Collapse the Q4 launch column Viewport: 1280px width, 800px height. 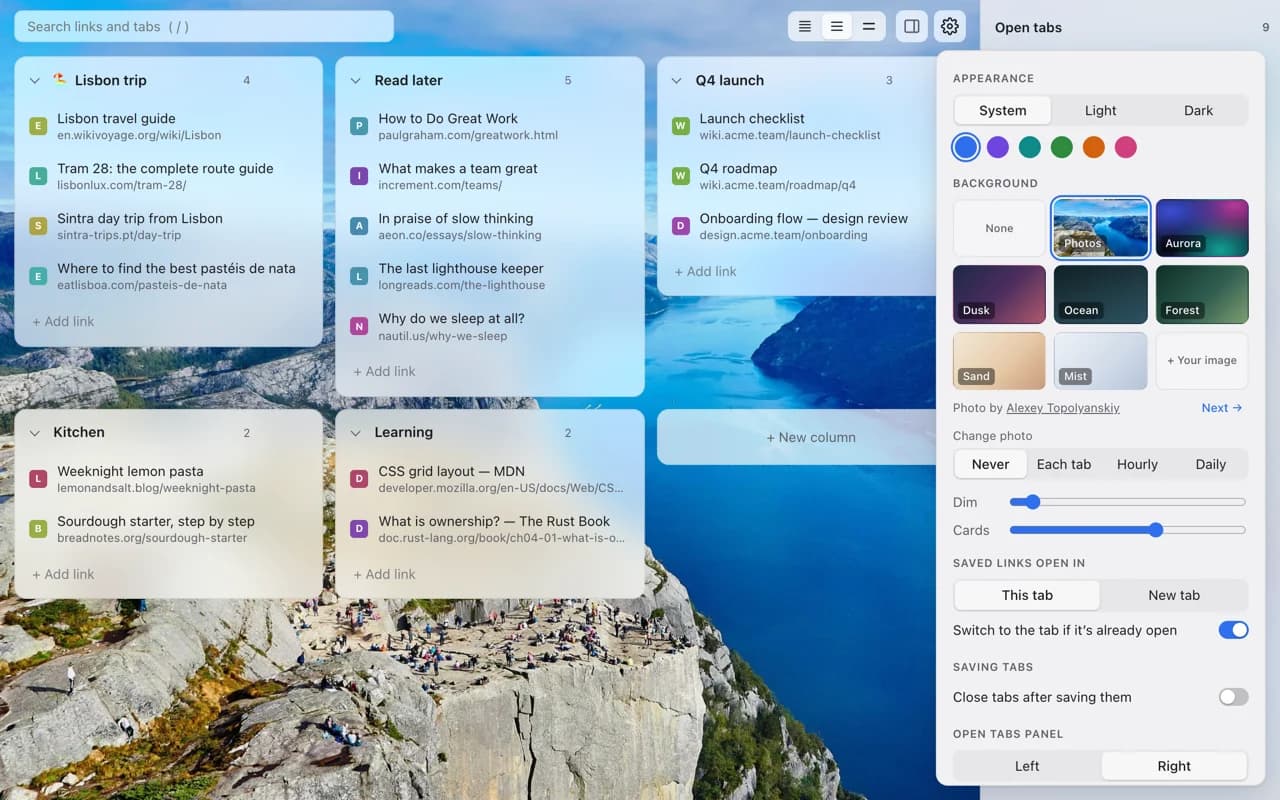677,80
